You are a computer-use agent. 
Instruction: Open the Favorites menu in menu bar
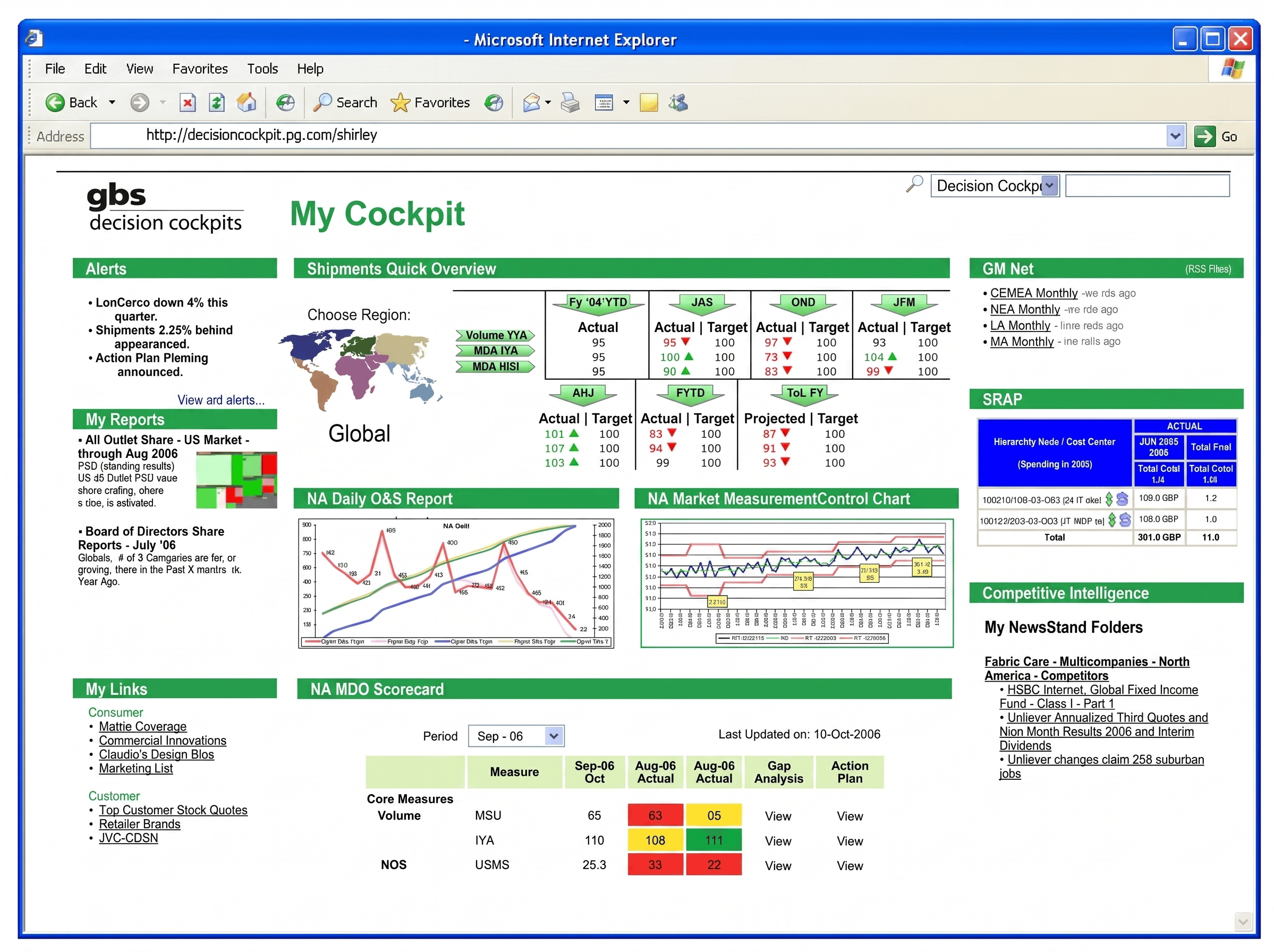[x=200, y=69]
